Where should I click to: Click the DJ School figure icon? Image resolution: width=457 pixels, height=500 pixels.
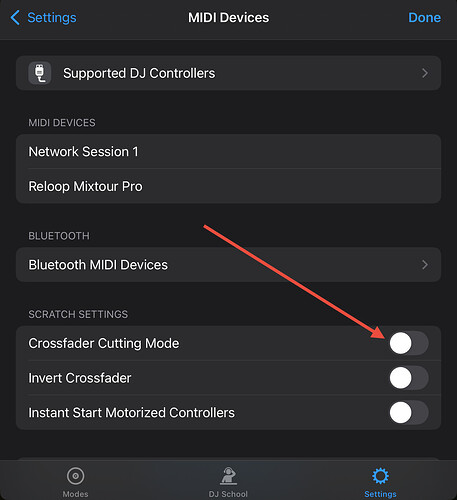[228, 476]
